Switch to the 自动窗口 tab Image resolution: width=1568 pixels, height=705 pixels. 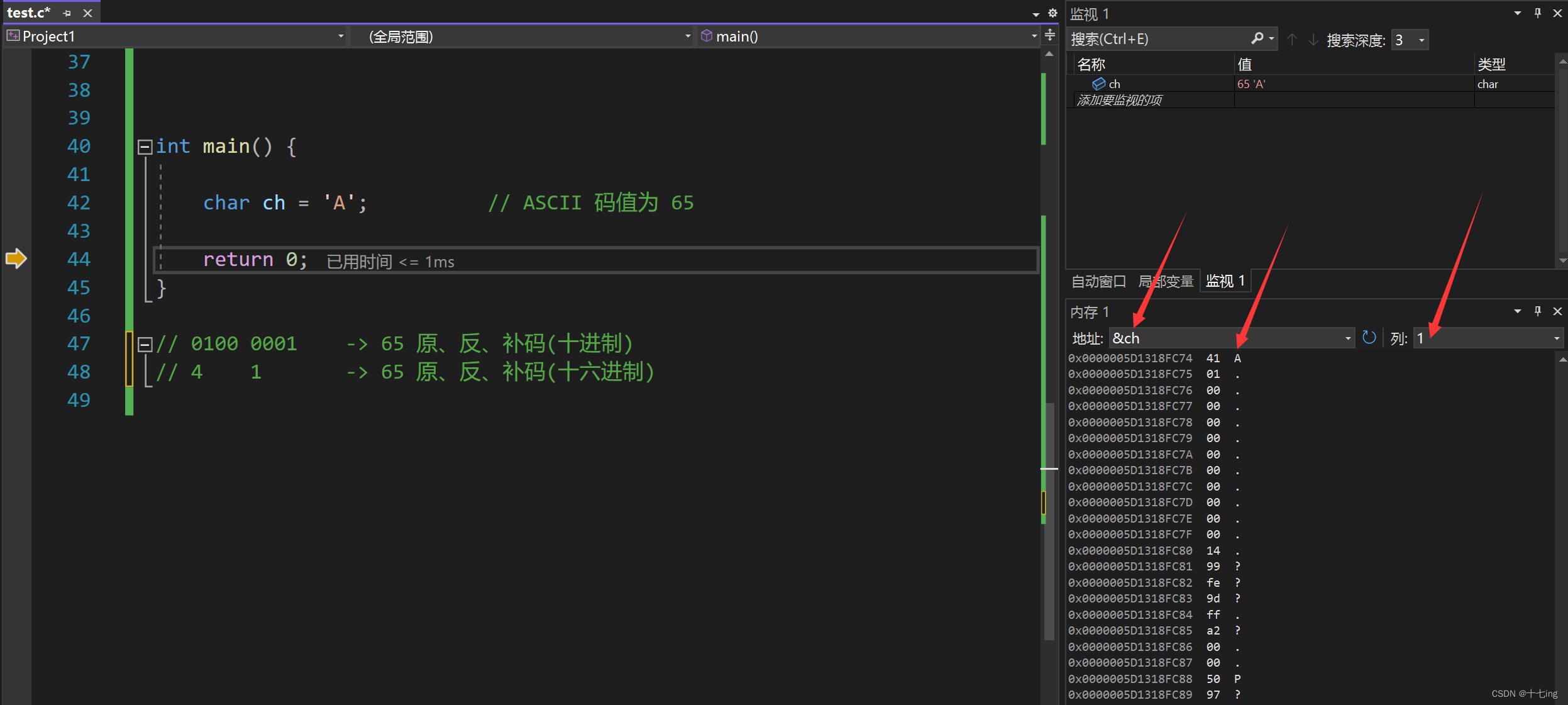point(1098,281)
